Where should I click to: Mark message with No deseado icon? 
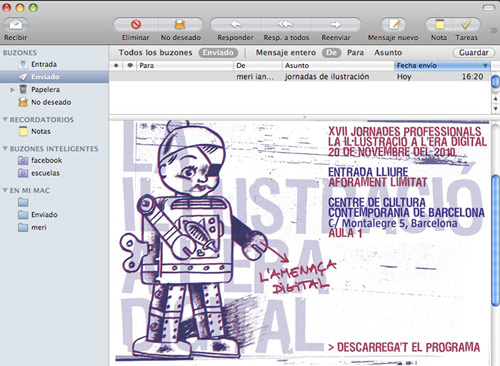tap(180, 24)
